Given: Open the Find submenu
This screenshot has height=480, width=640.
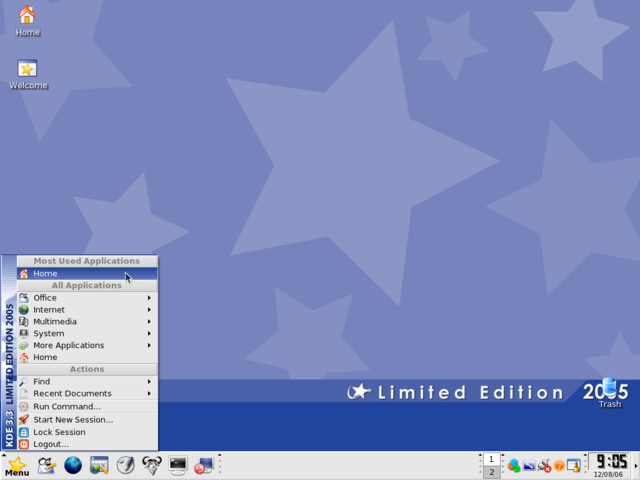Looking at the screenshot, I should (x=87, y=381).
